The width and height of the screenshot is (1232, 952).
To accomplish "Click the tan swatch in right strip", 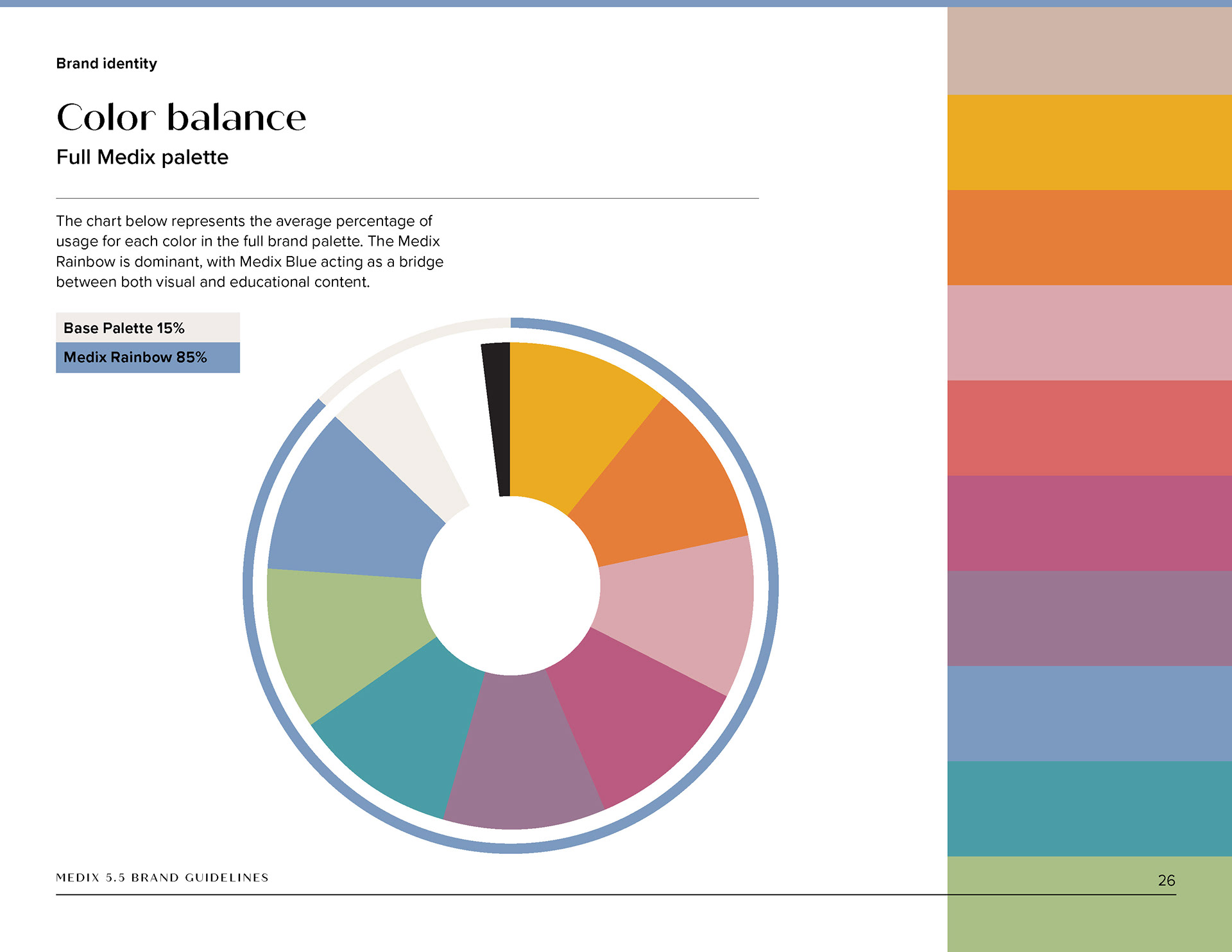I will point(1089,51).
